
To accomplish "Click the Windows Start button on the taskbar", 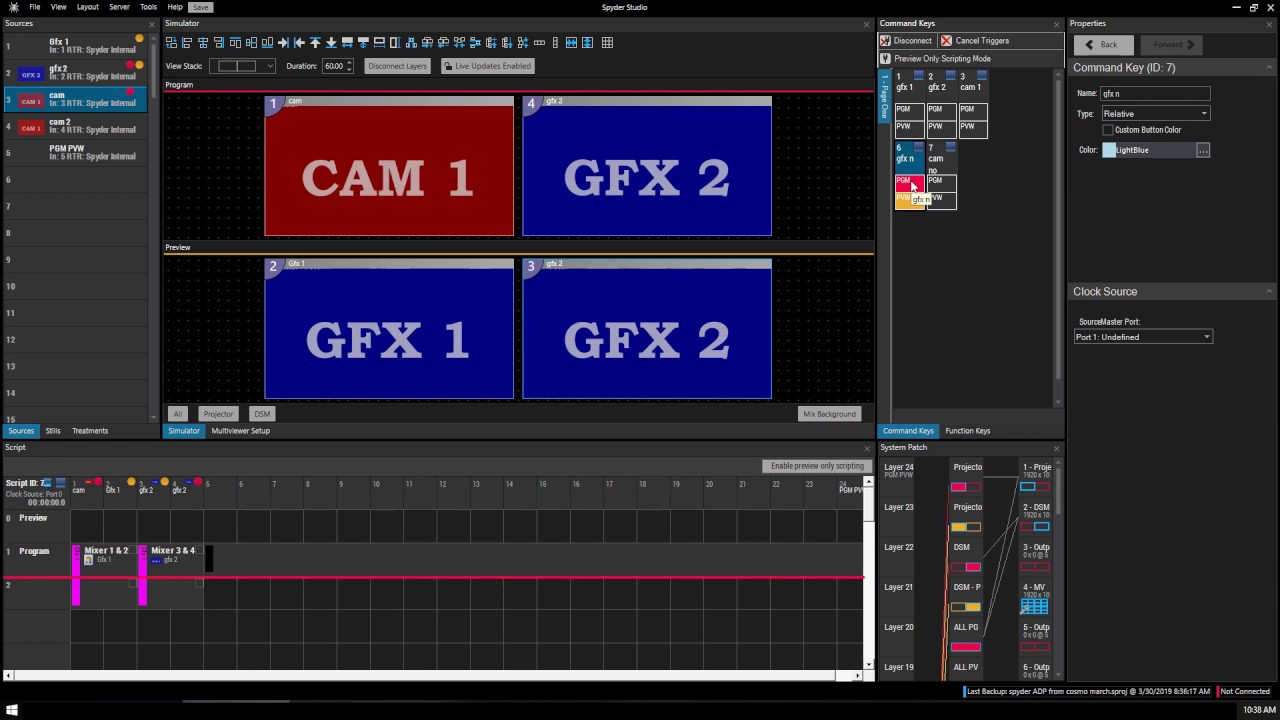I will click(13, 710).
